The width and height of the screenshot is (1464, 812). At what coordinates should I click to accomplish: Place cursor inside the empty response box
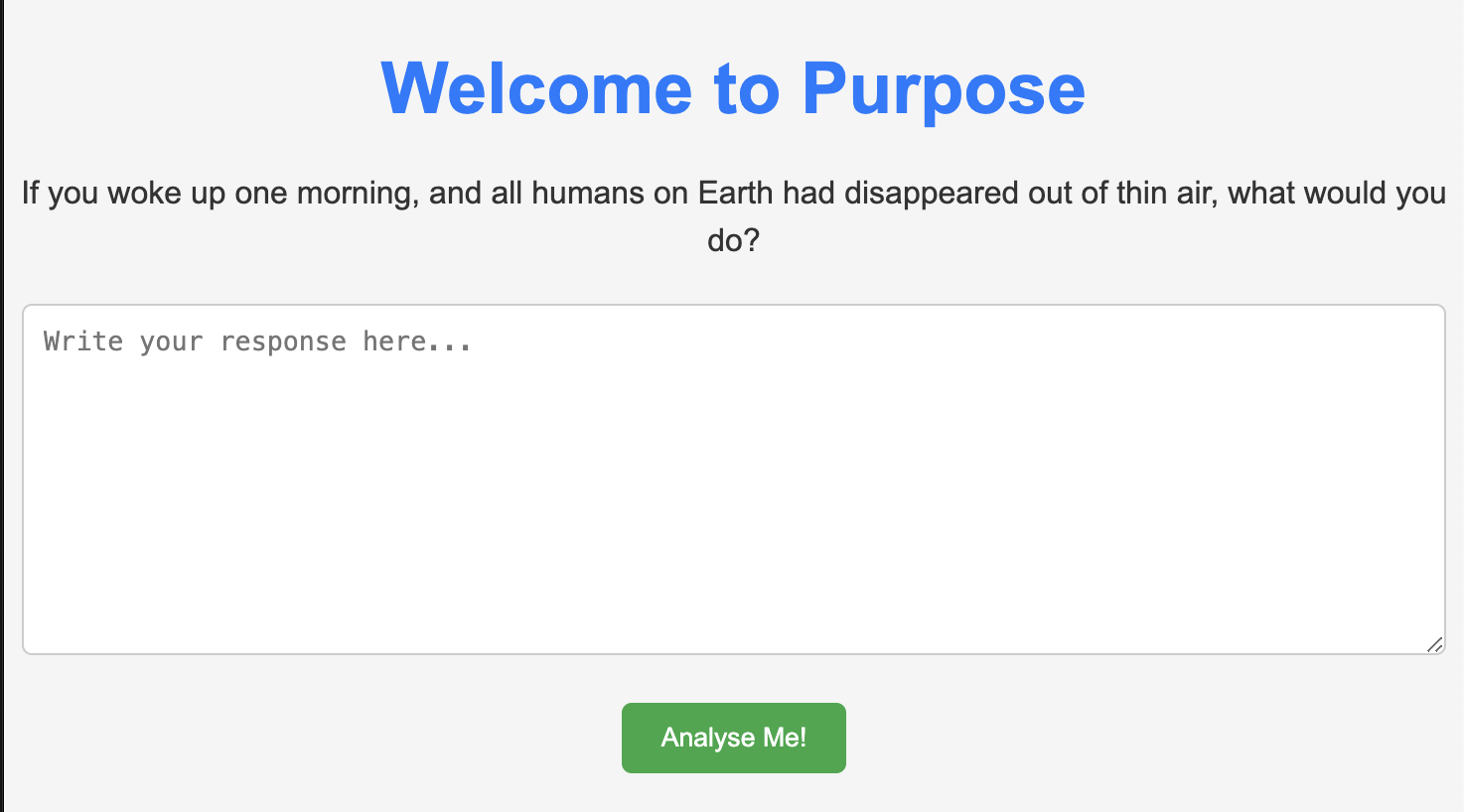[733, 479]
